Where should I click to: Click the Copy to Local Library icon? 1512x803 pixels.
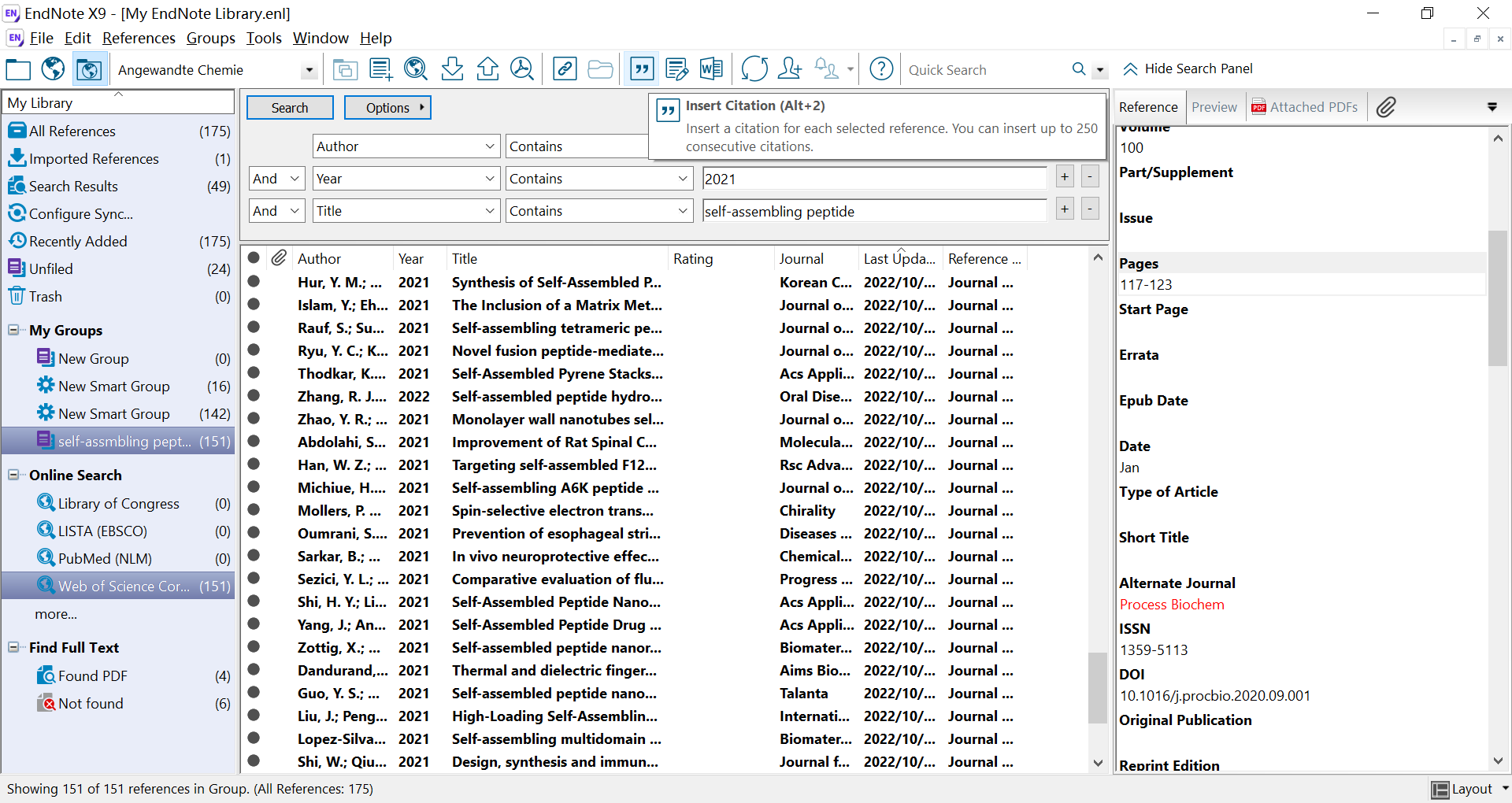[x=344, y=69]
